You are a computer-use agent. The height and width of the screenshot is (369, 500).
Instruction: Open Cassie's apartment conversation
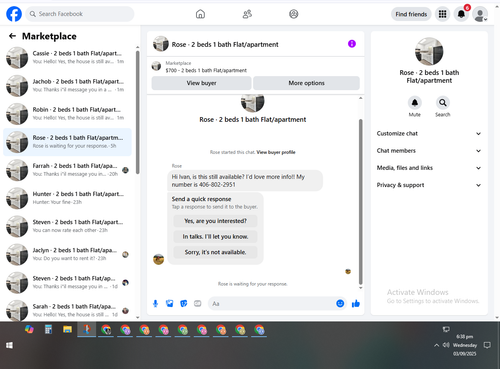pos(67,57)
